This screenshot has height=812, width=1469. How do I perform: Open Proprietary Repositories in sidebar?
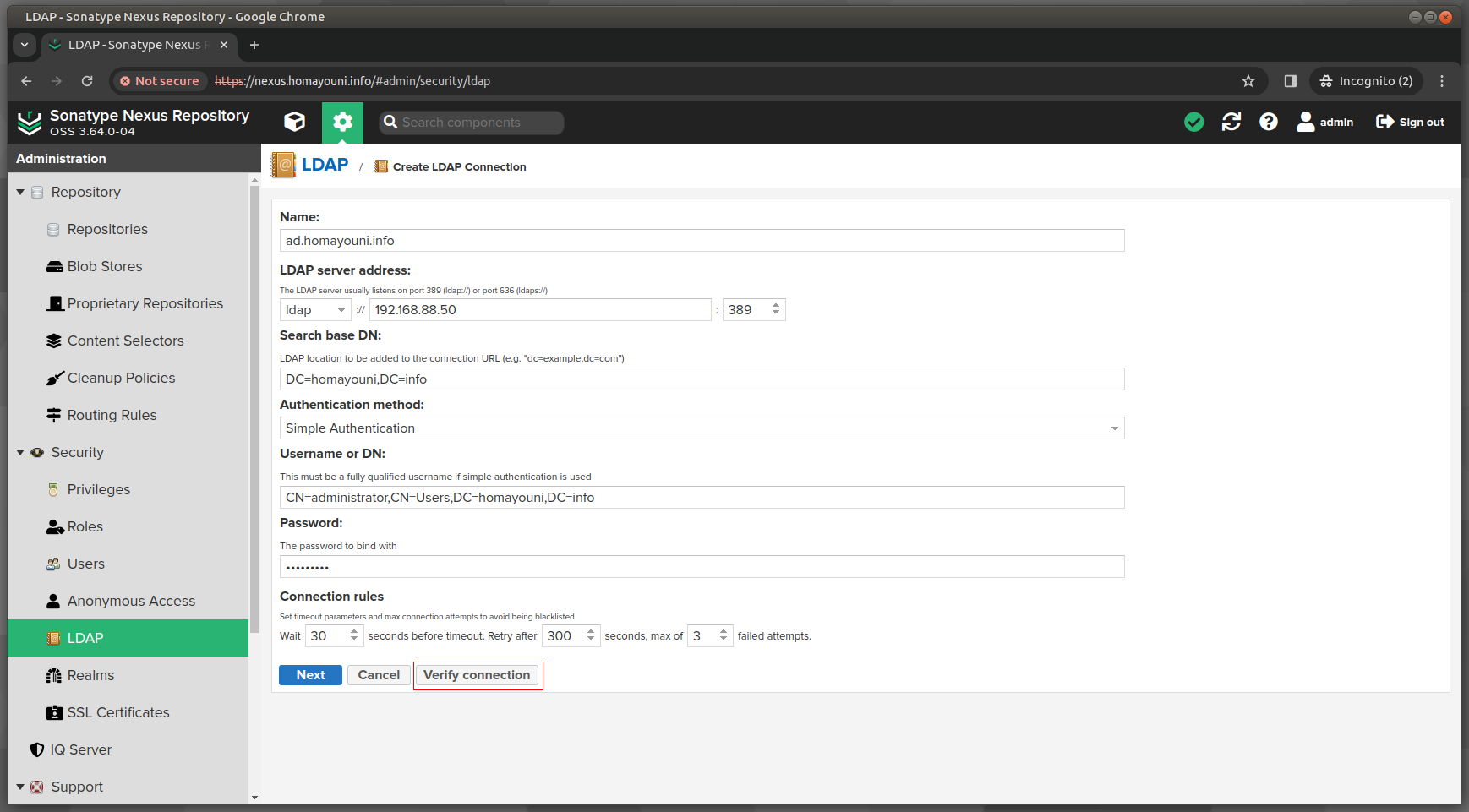coord(145,303)
